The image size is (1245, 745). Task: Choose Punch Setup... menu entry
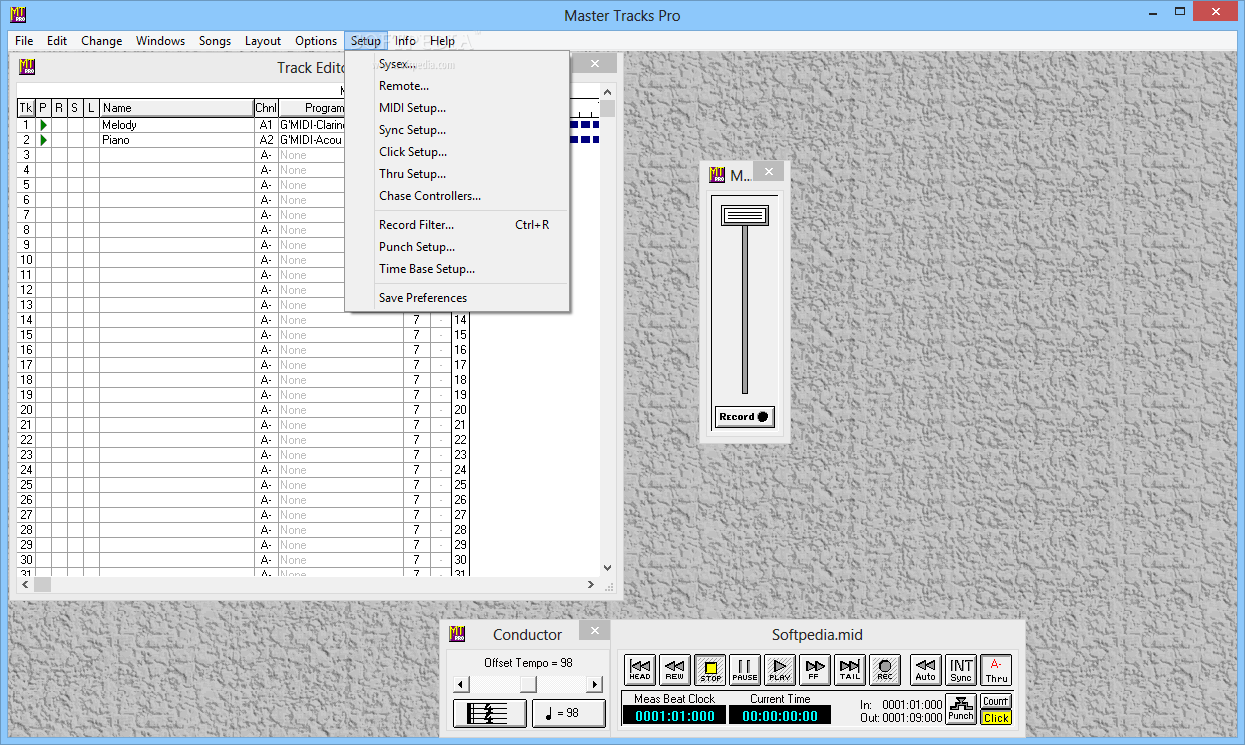pyautogui.click(x=457, y=247)
